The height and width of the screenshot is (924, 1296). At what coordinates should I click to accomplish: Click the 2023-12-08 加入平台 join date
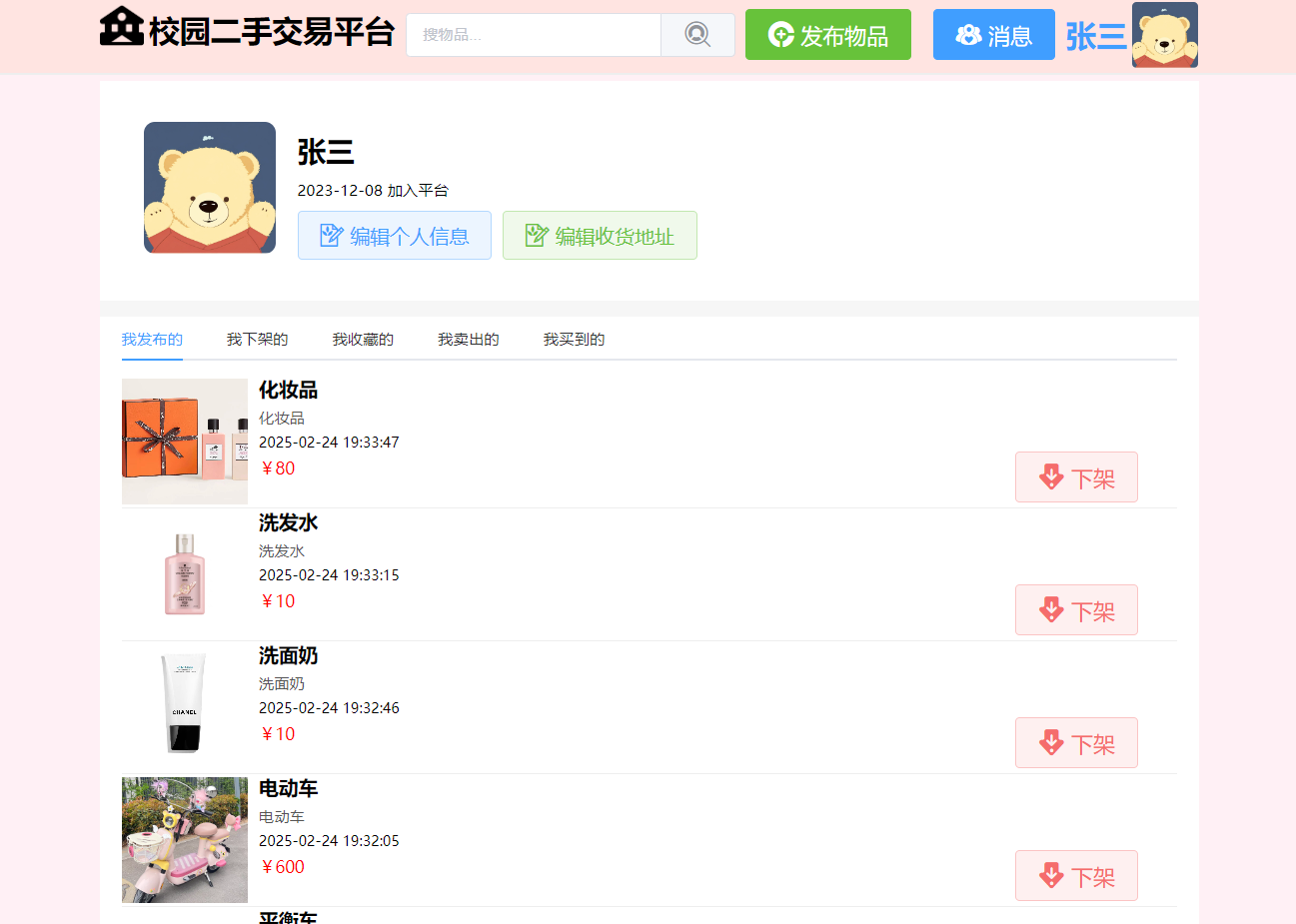[x=374, y=191]
